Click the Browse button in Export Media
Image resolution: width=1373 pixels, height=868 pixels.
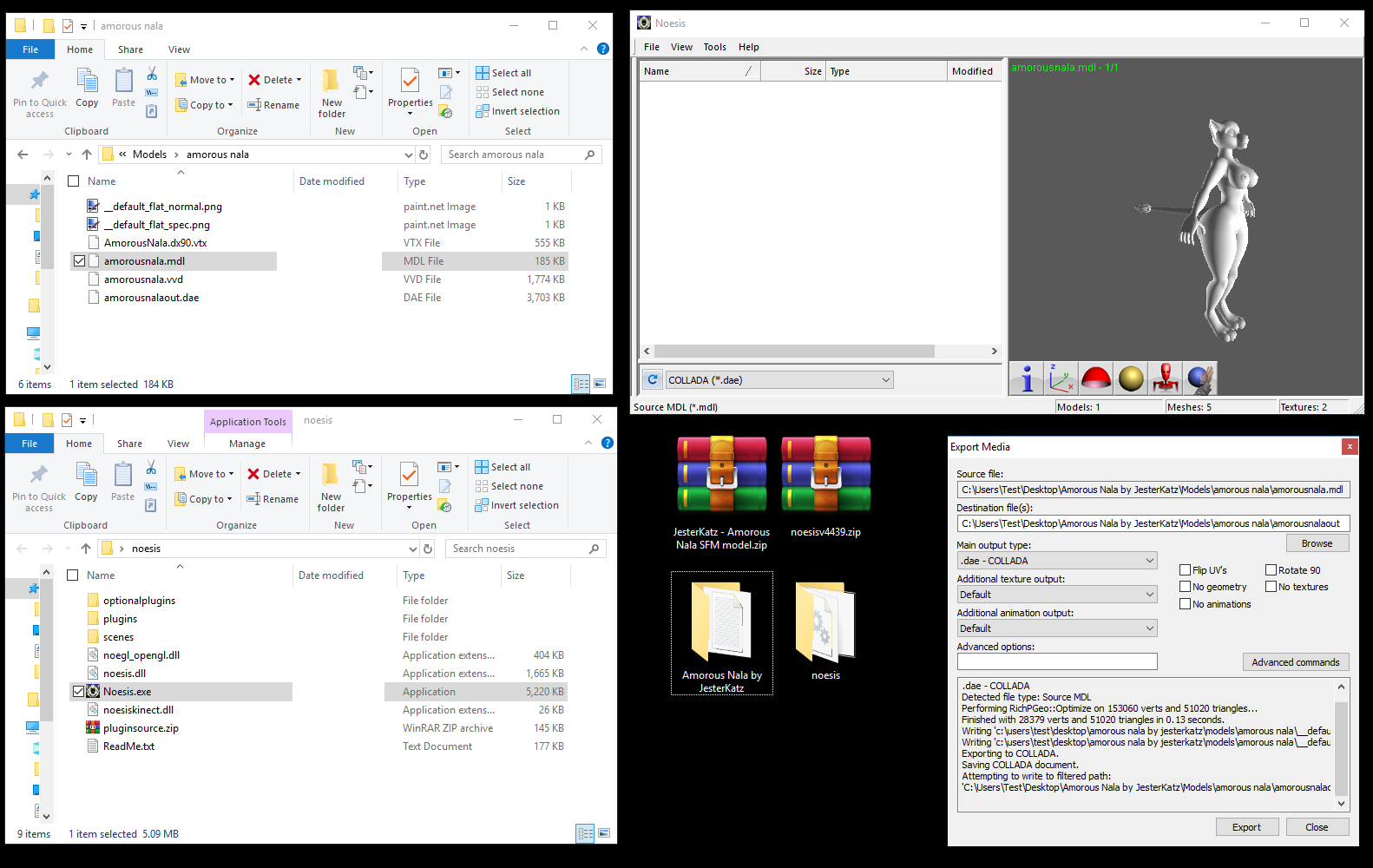click(x=1317, y=543)
